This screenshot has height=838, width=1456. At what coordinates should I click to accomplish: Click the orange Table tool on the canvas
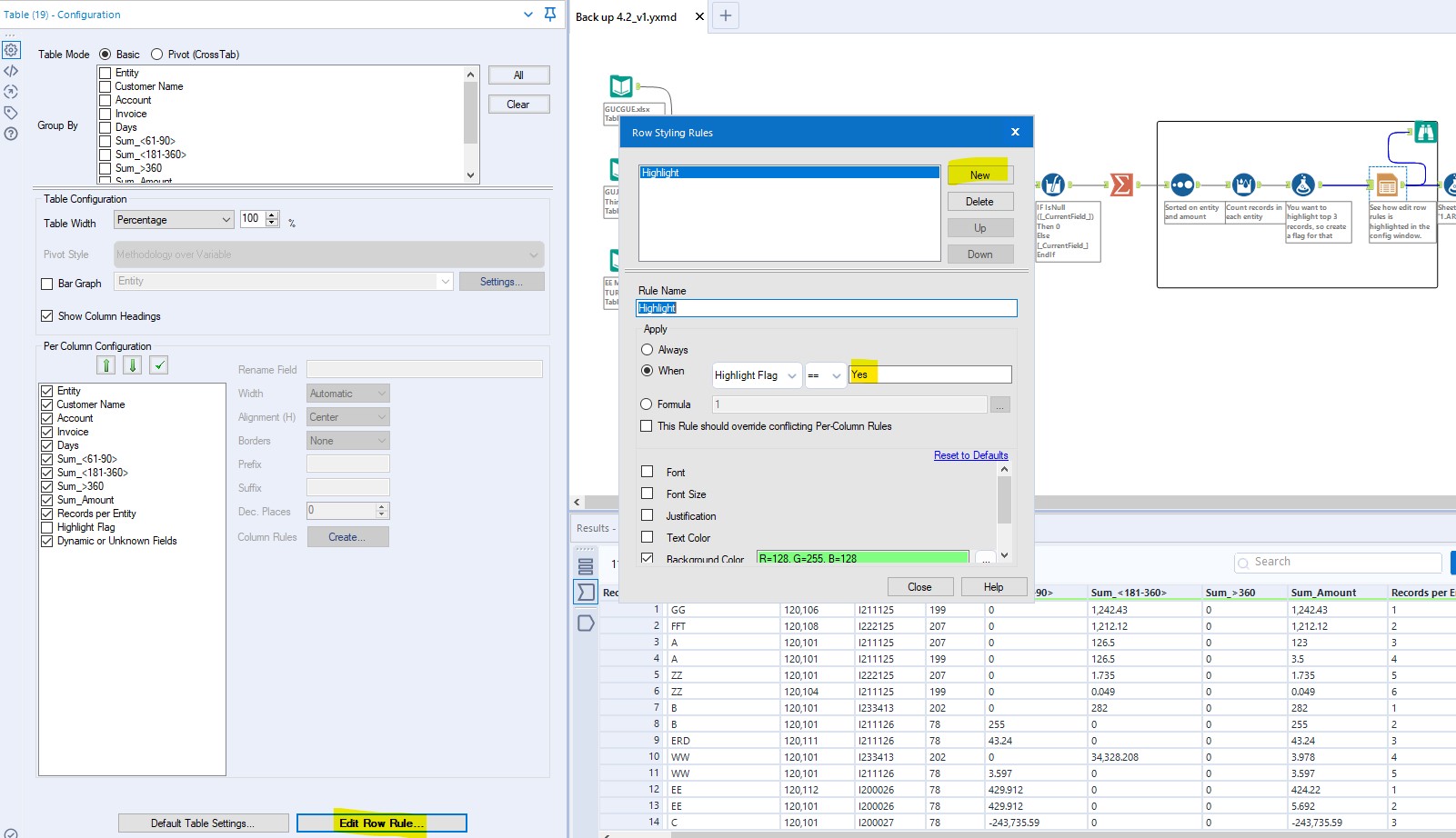1387,185
